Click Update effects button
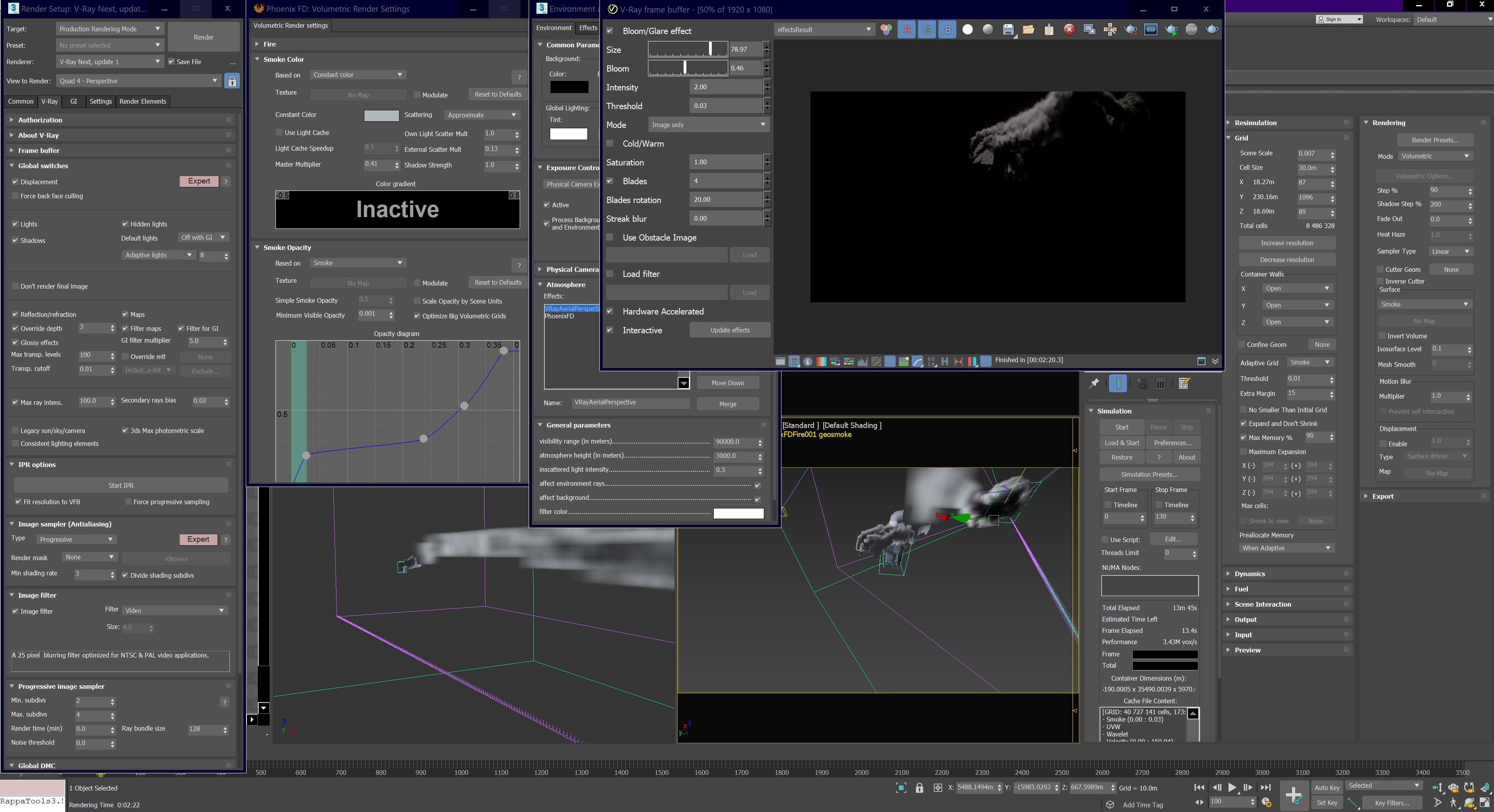Image resolution: width=1494 pixels, height=812 pixels. [730, 331]
